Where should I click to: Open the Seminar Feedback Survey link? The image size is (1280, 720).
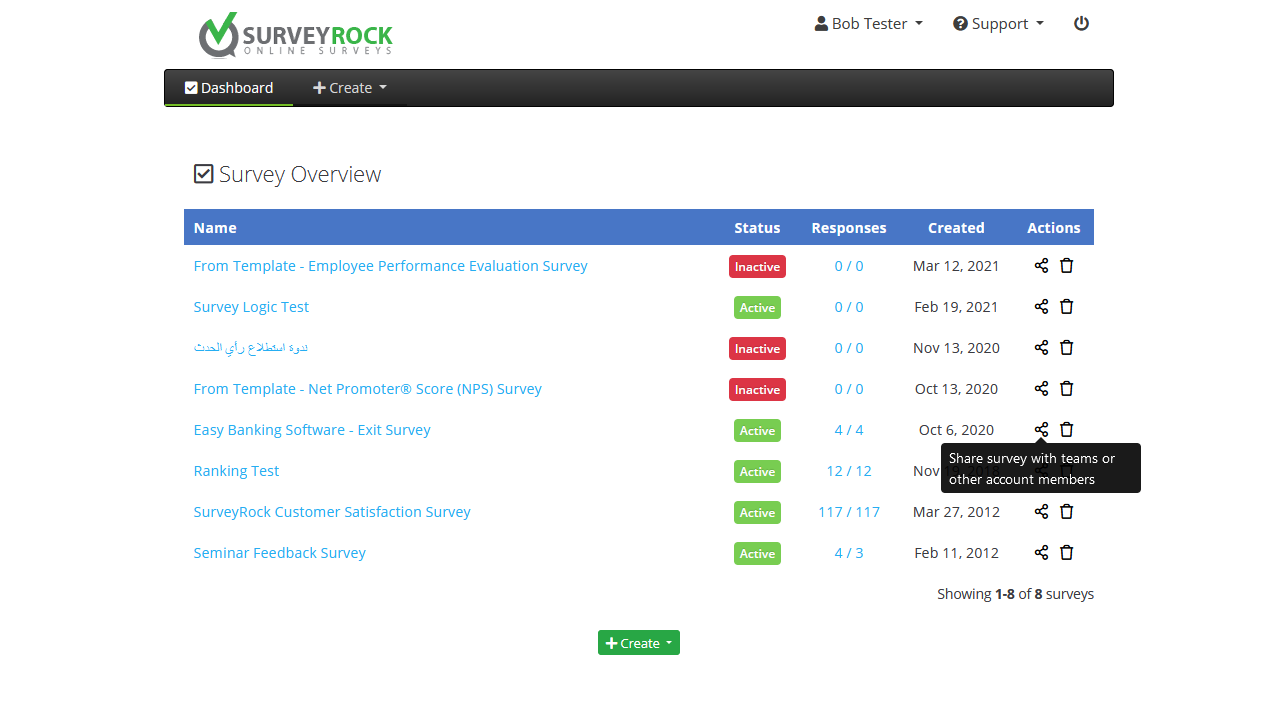pos(279,553)
